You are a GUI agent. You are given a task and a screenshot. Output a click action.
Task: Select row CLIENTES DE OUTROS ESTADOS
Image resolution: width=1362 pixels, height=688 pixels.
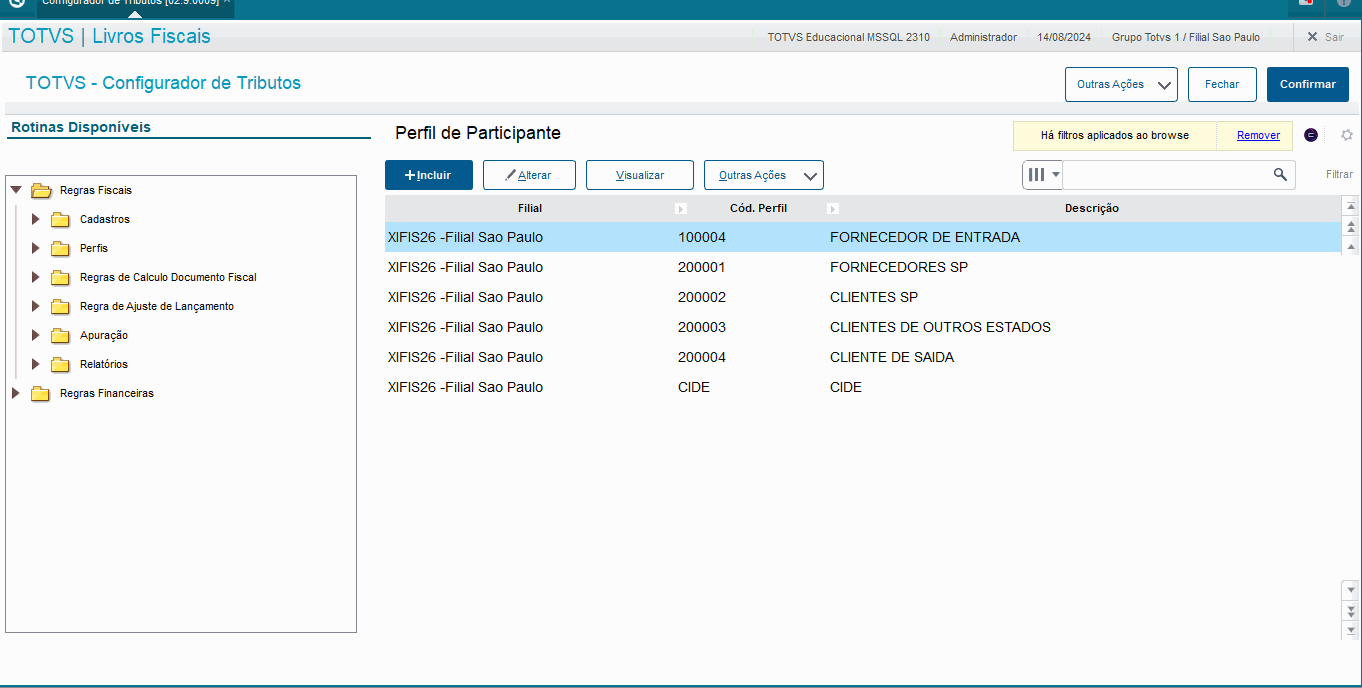pyautogui.click(x=862, y=327)
